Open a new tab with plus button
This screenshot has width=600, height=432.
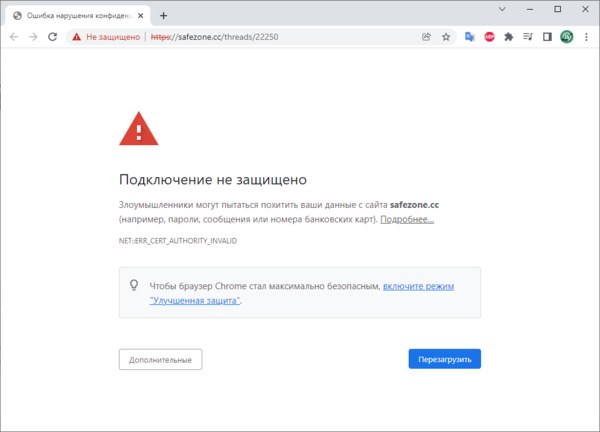pyautogui.click(x=164, y=15)
